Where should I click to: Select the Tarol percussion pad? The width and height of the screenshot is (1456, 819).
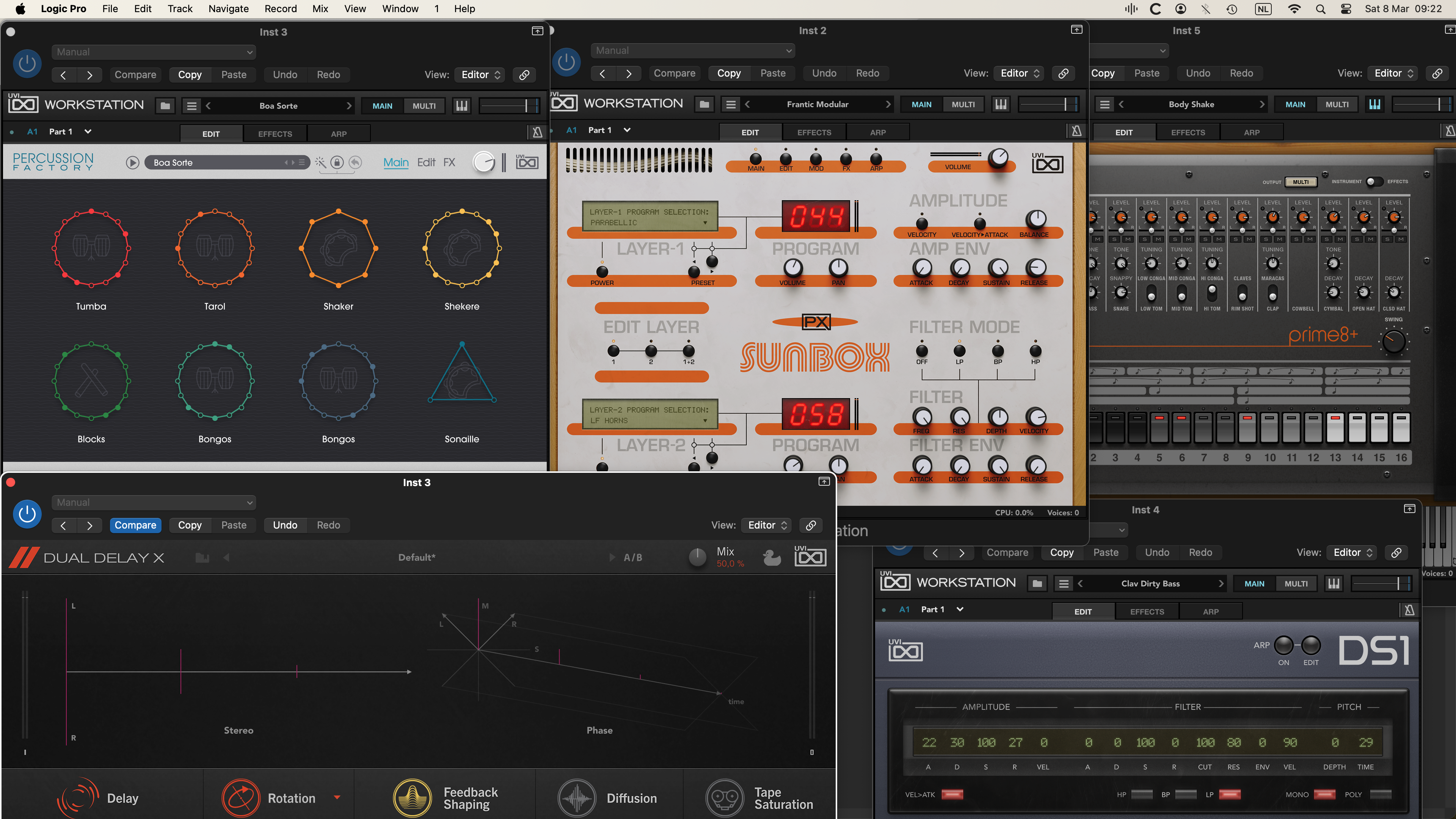215,248
